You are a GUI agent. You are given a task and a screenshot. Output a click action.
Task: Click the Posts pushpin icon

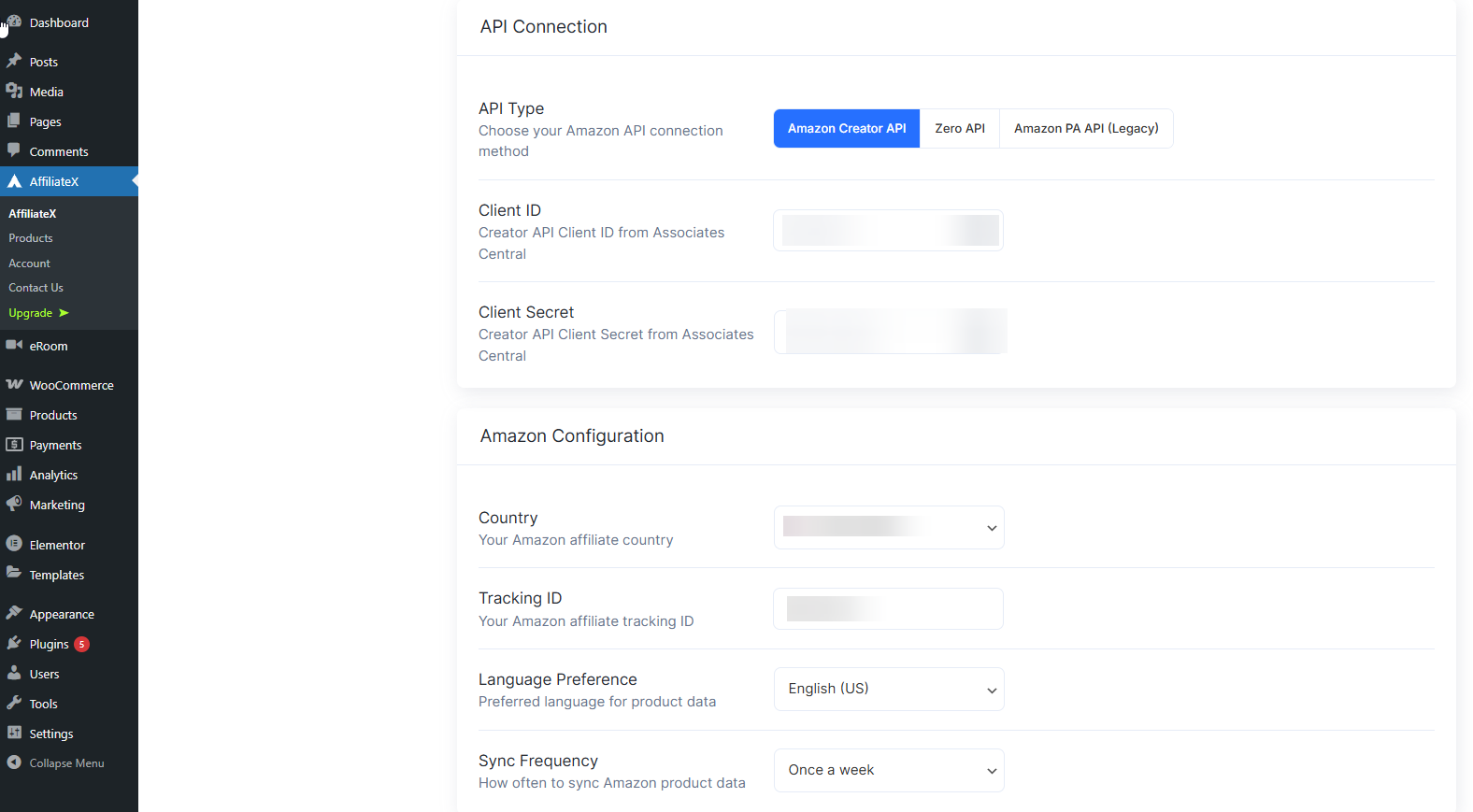tap(14, 61)
